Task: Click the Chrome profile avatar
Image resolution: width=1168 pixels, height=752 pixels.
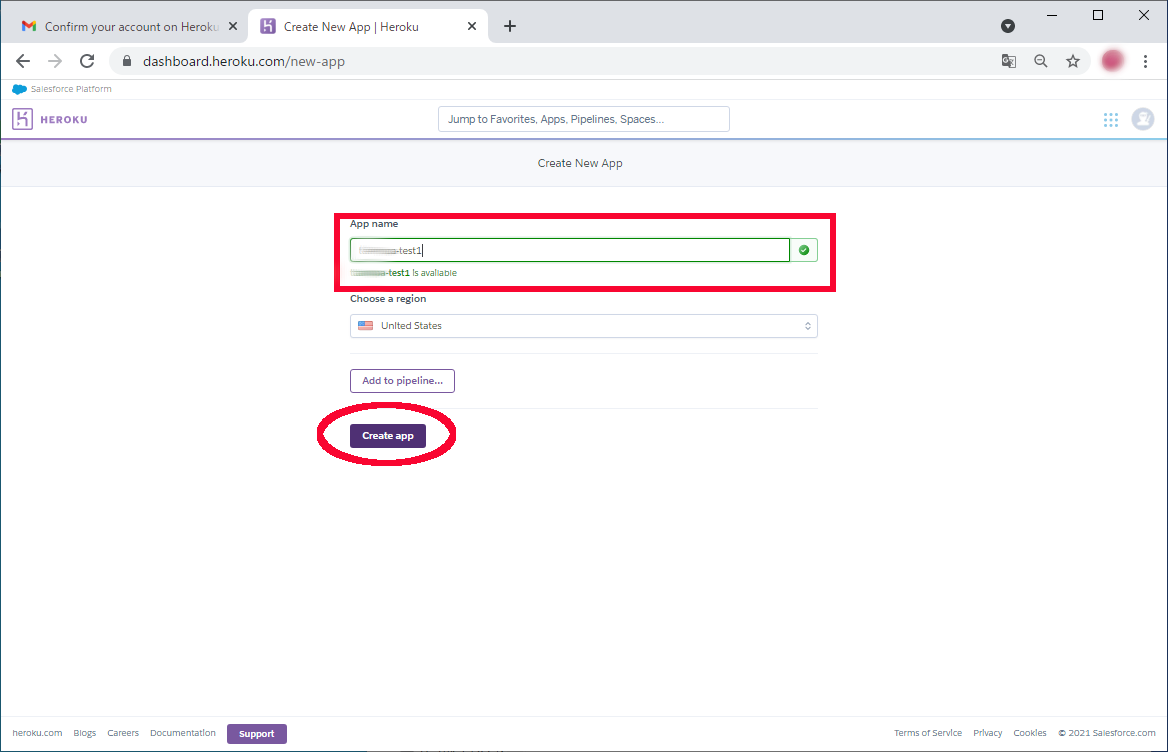Action: (1112, 61)
